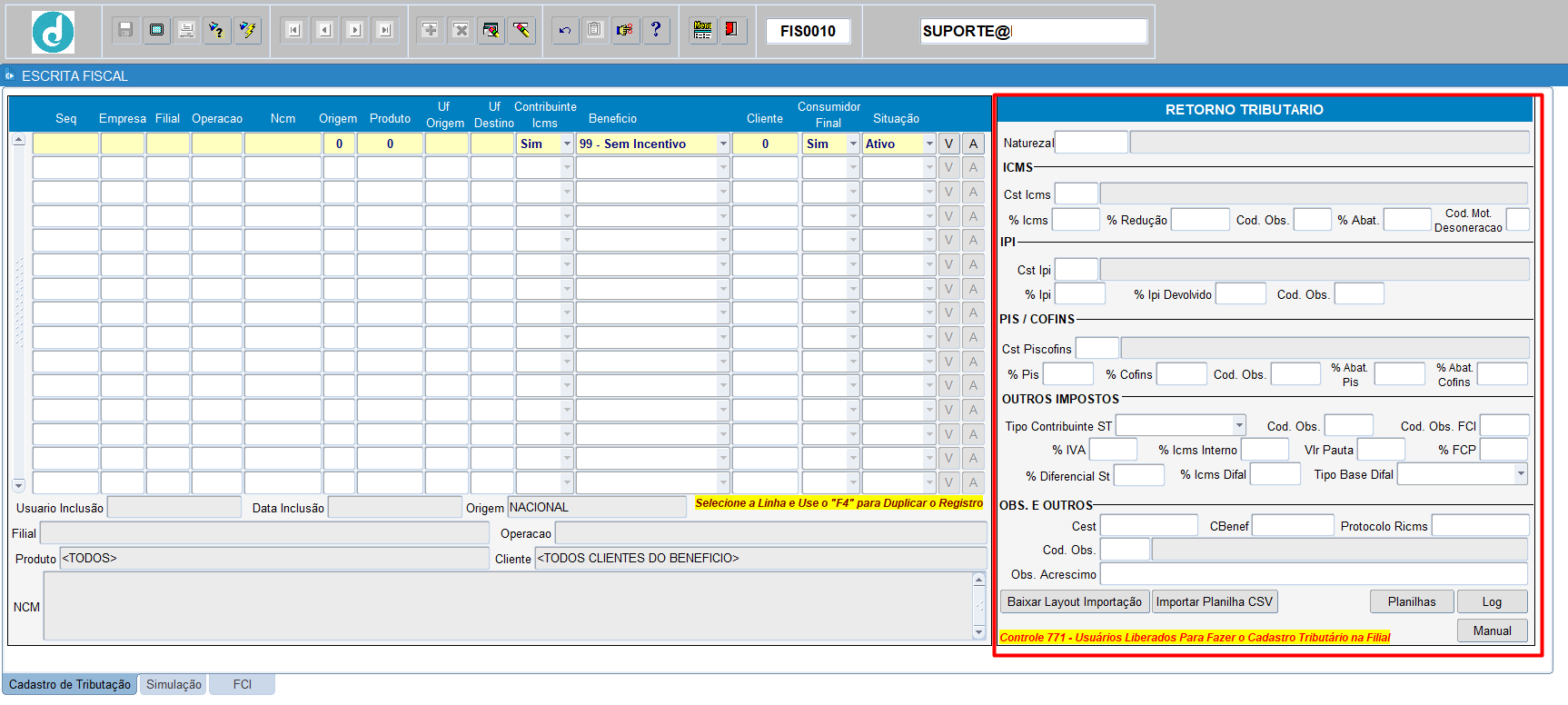Click the CBenef input field
The width and height of the screenshot is (1568, 705).
[1293, 525]
